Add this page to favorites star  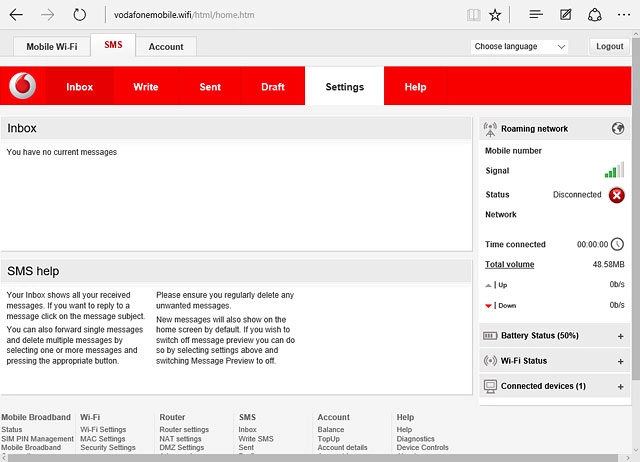[x=496, y=15]
